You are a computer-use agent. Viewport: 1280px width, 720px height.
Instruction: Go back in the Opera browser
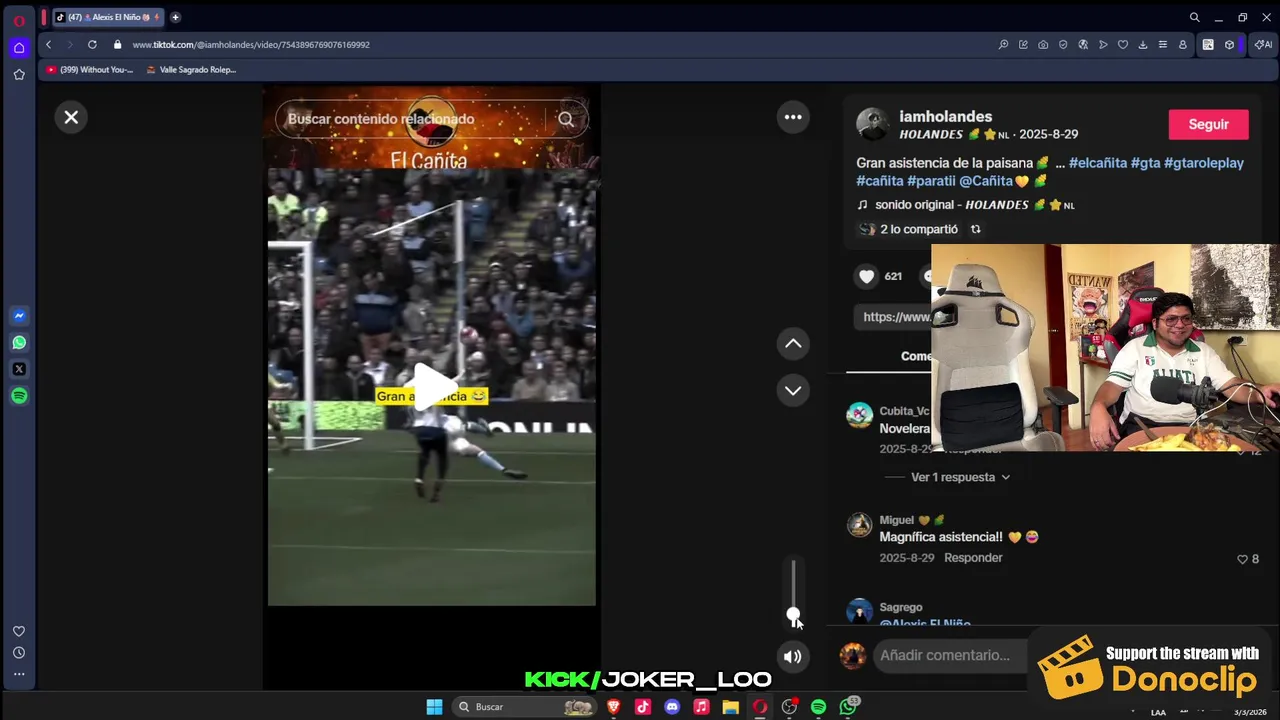click(x=48, y=44)
